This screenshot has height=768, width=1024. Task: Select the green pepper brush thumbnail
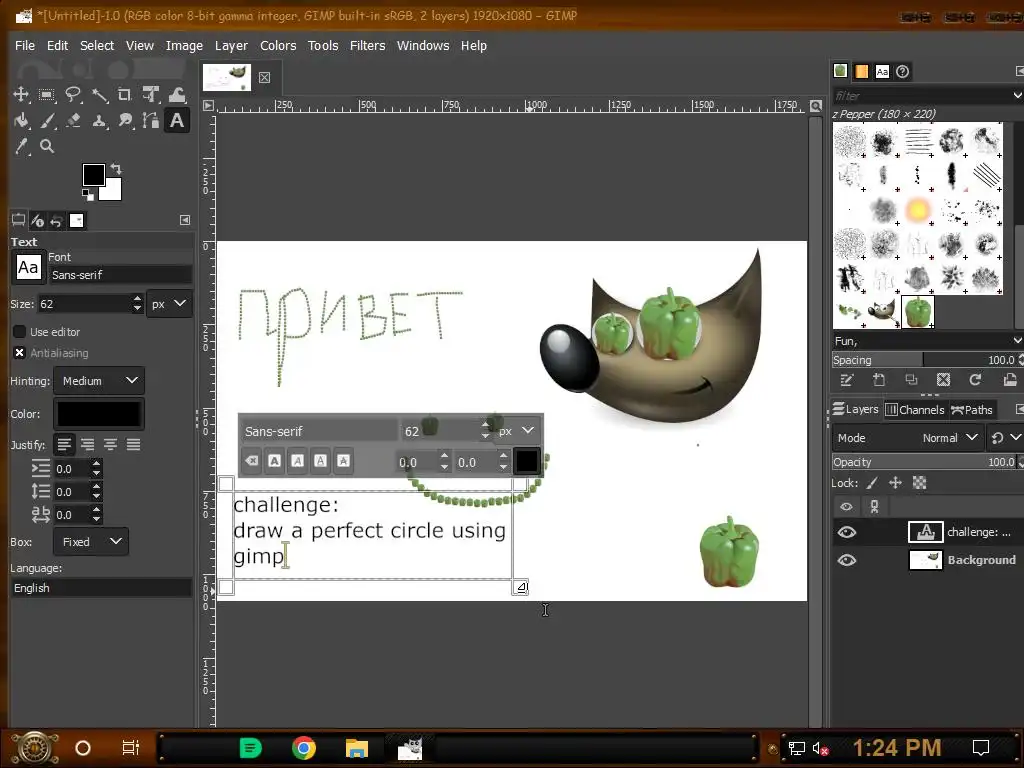[x=918, y=312]
